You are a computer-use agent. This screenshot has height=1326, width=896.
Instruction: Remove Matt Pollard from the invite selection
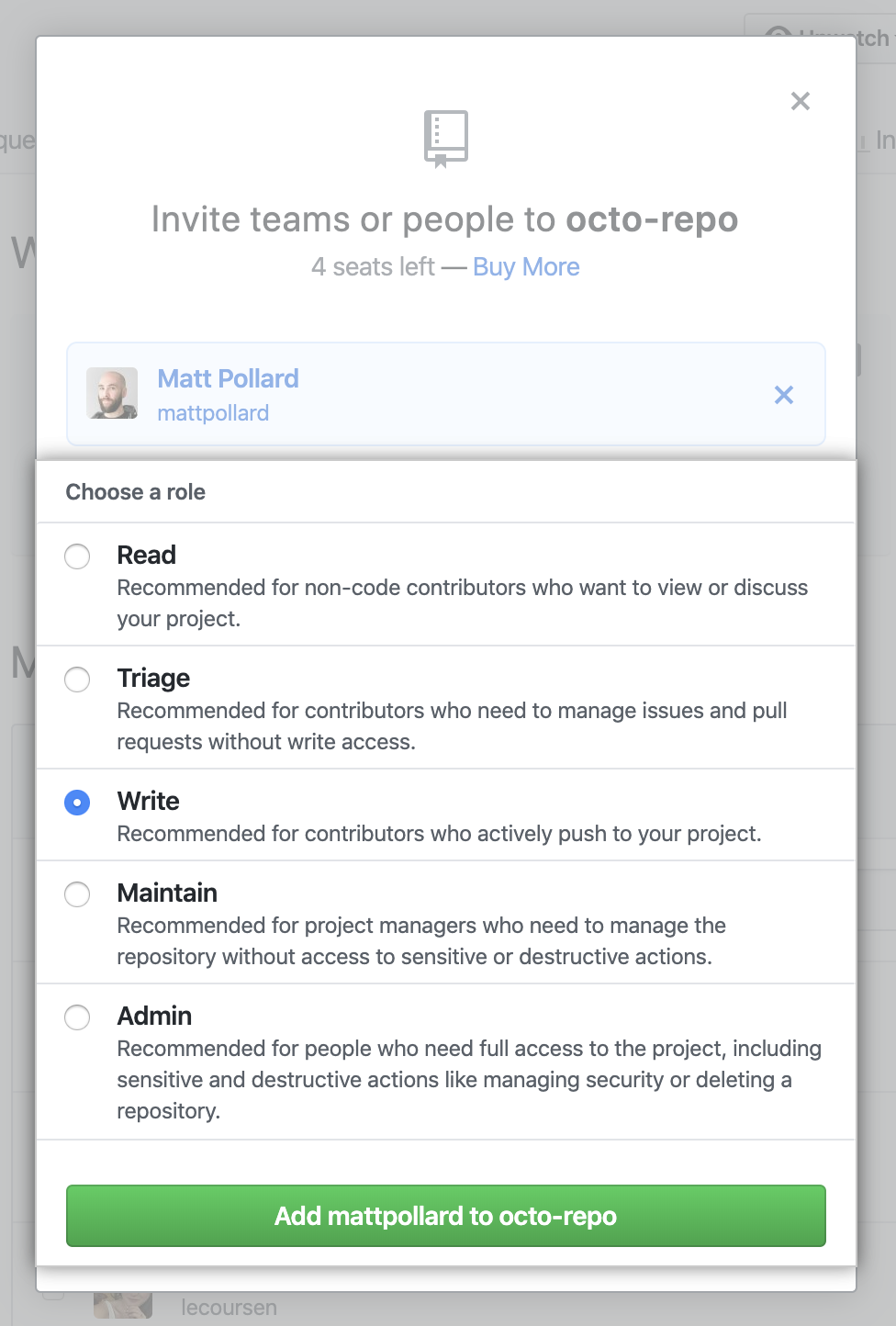pos(784,395)
